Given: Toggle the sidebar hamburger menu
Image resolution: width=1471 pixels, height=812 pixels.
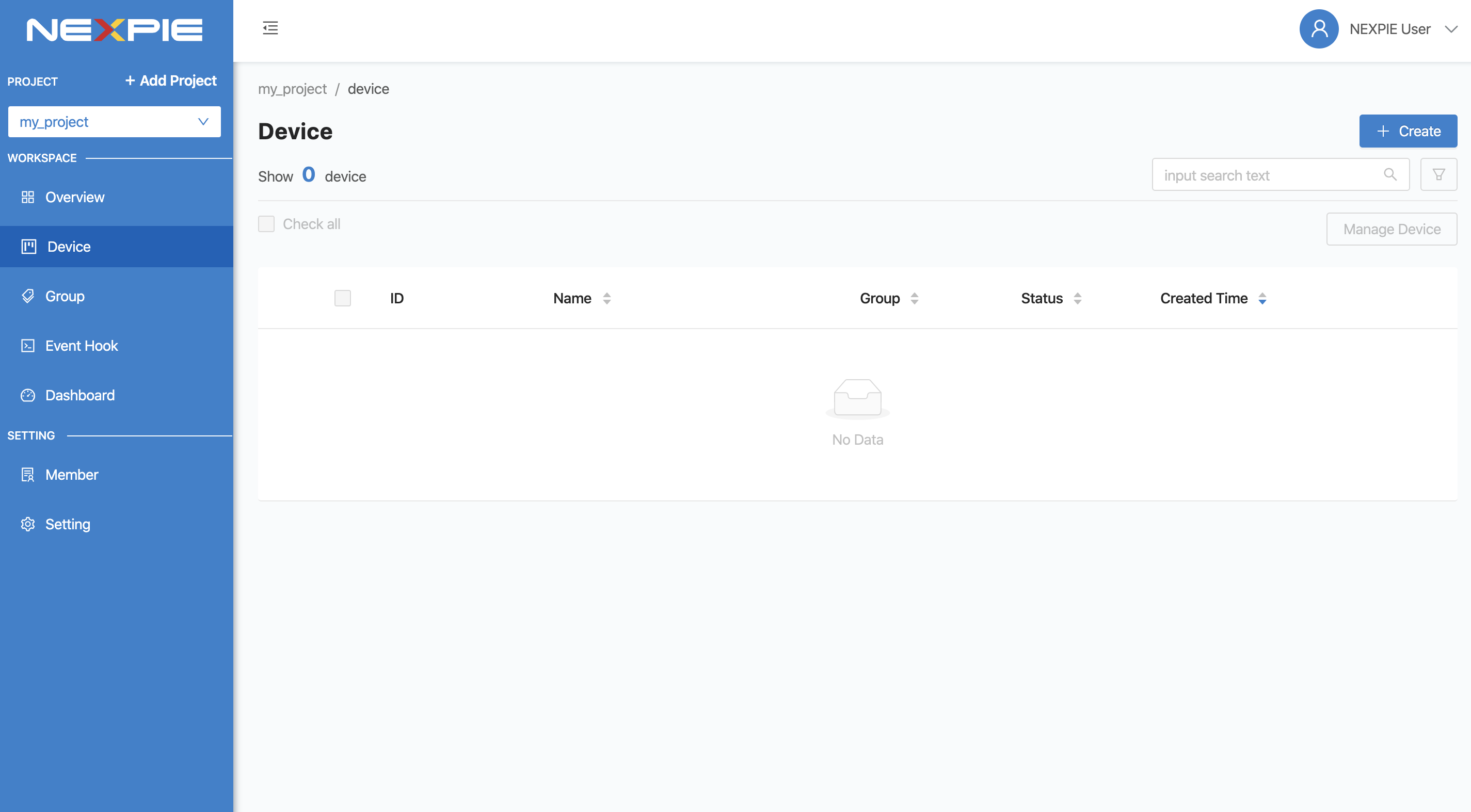Looking at the screenshot, I should point(270,27).
